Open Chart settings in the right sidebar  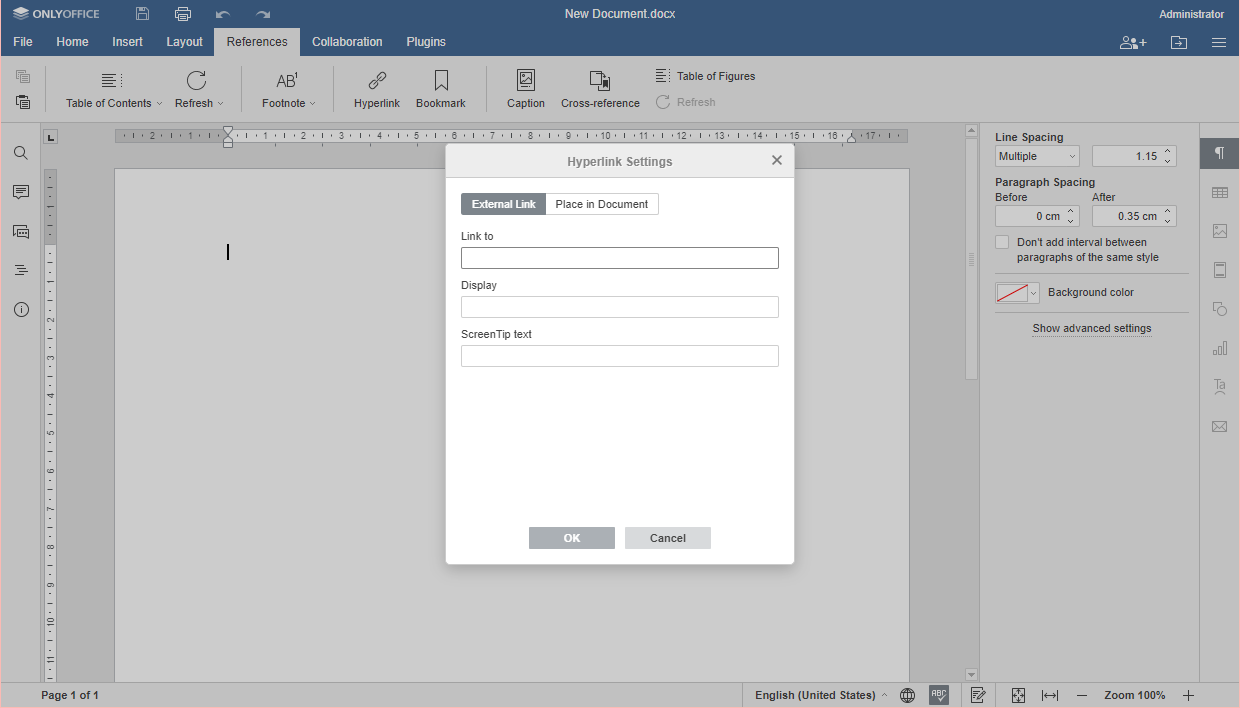pyautogui.click(x=1219, y=348)
